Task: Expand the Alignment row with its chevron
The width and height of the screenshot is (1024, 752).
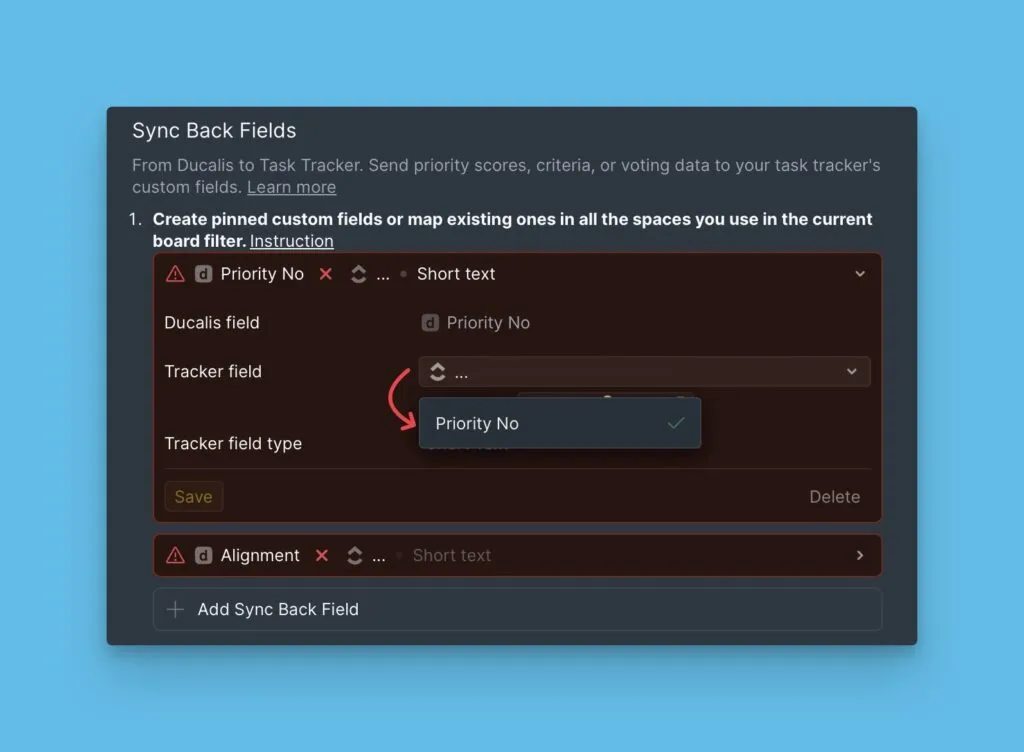Action: (x=858, y=555)
